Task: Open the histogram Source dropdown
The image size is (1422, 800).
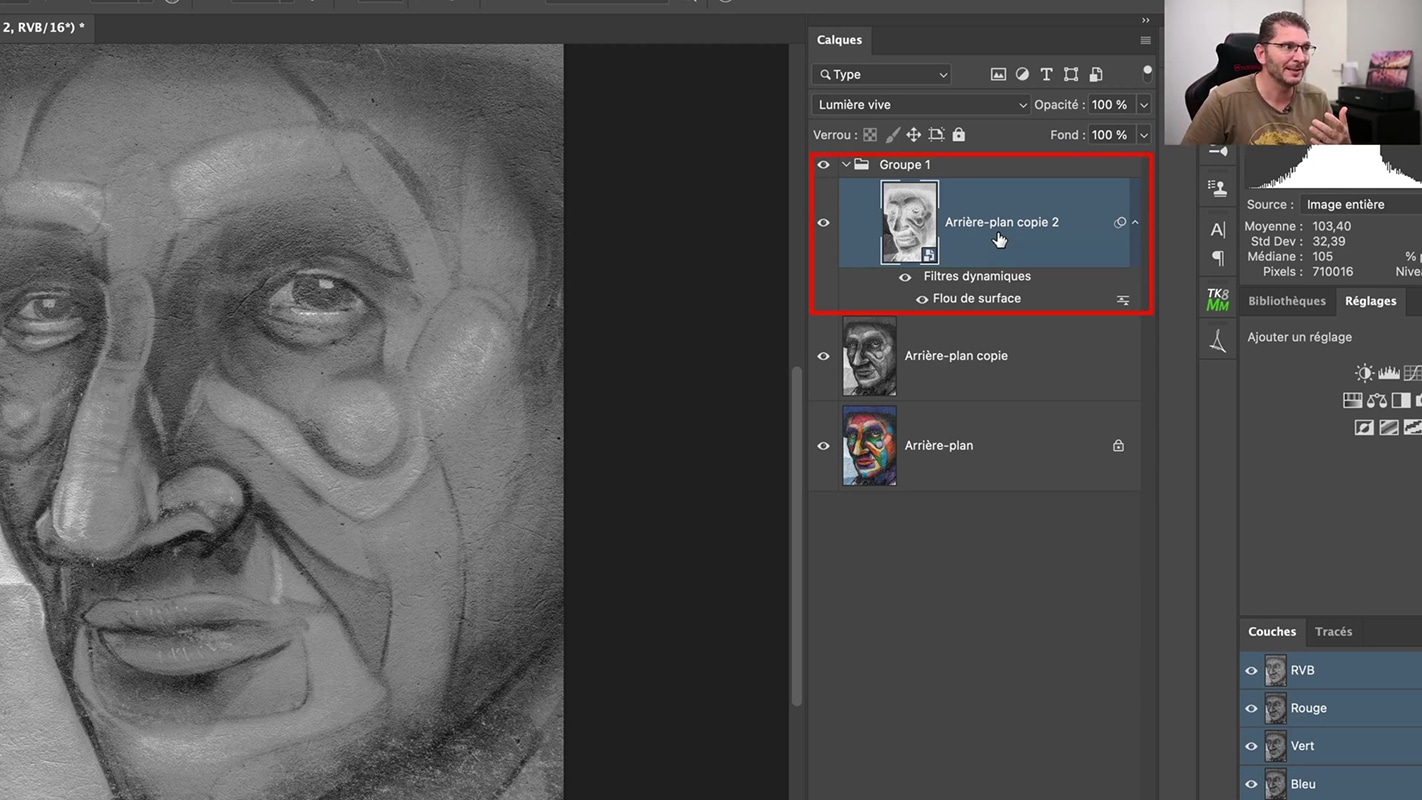Action: (x=1362, y=204)
